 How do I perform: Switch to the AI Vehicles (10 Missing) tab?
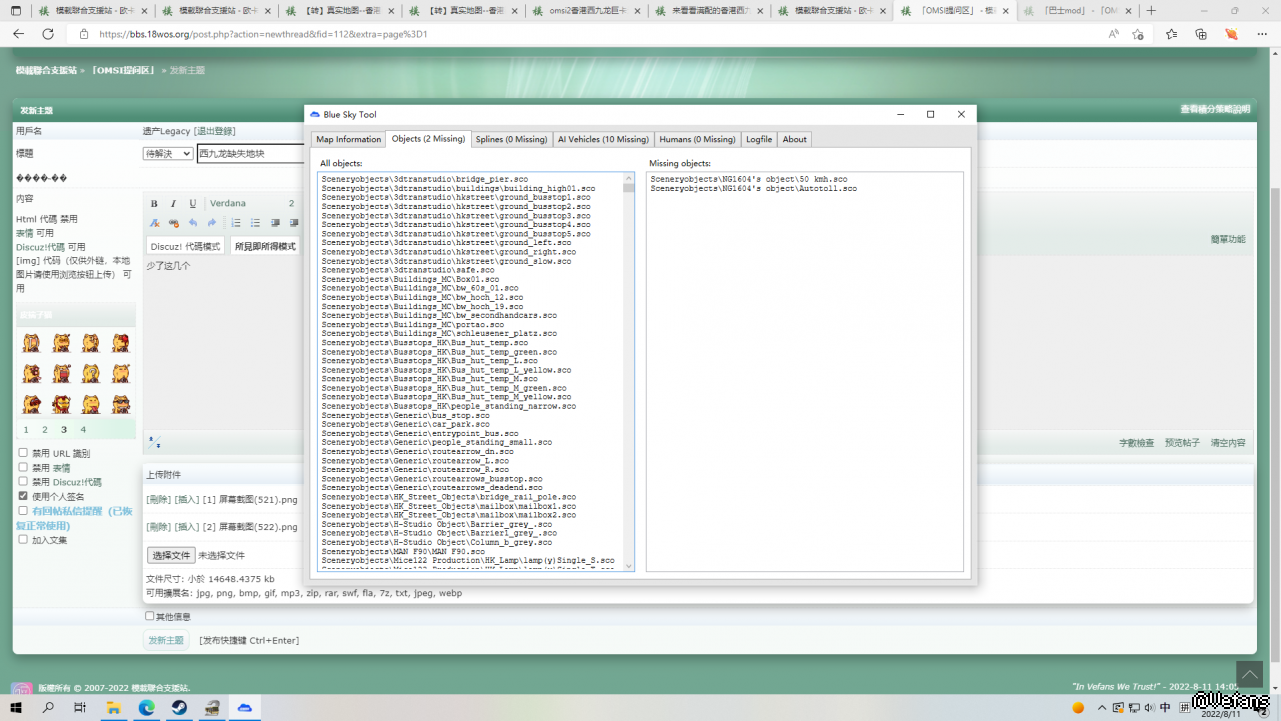[x=603, y=139]
